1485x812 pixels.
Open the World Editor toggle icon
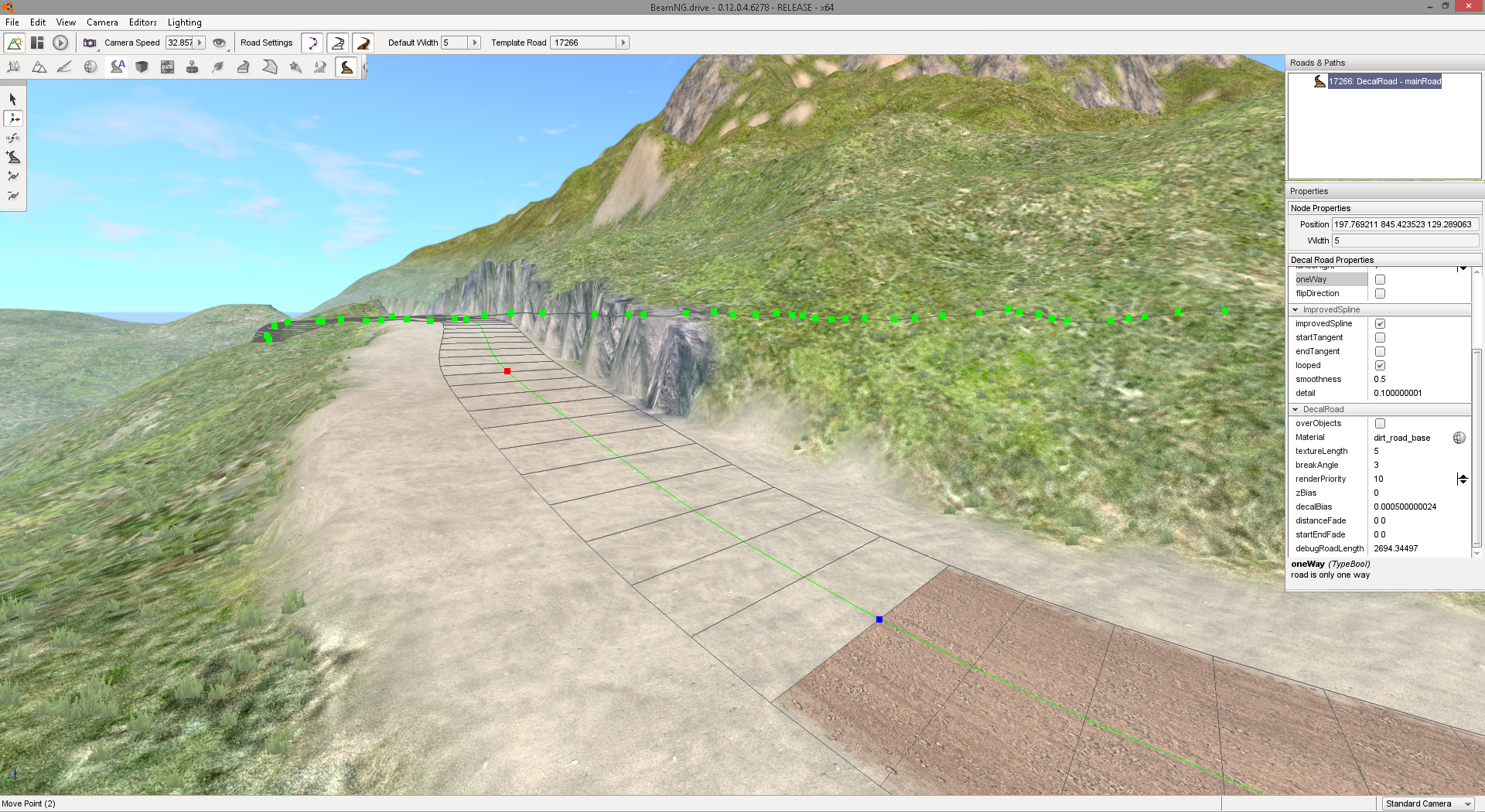point(15,43)
